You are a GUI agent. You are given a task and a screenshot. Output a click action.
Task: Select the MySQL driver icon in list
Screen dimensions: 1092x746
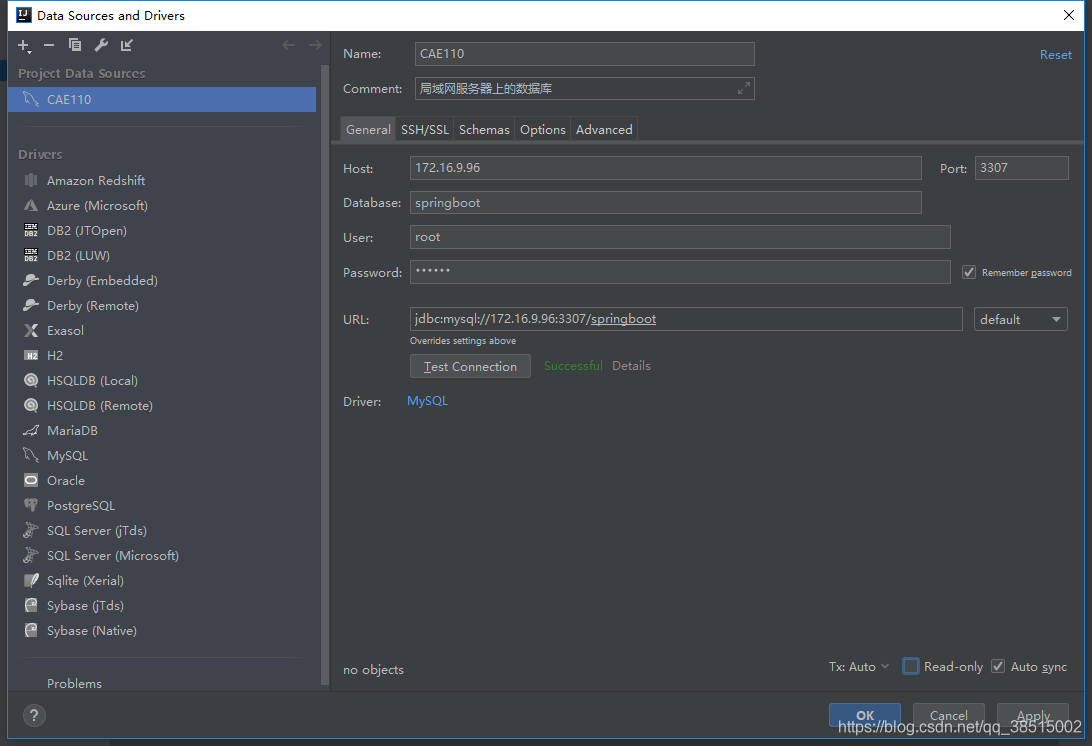pyautogui.click(x=31, y=456)
